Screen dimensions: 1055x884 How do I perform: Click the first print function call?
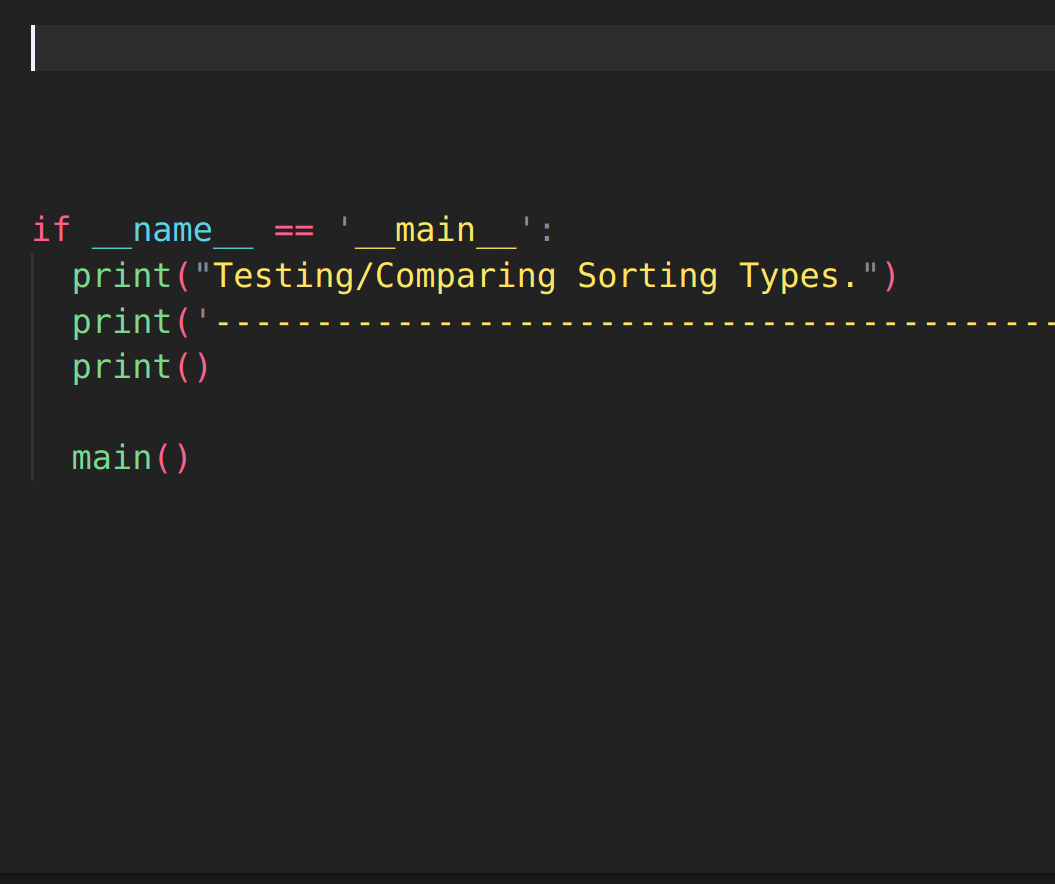click(x=122, y=276)
